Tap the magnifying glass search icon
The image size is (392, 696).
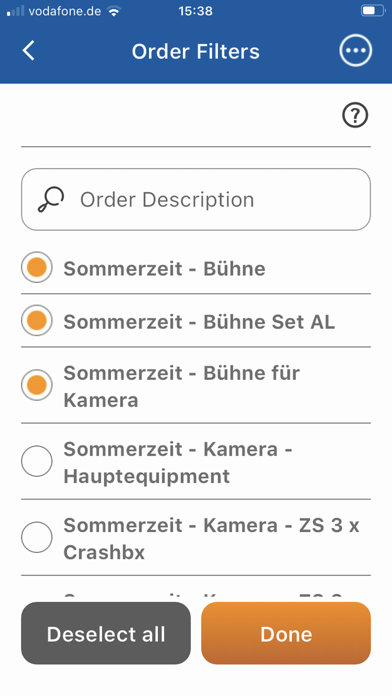51,199
